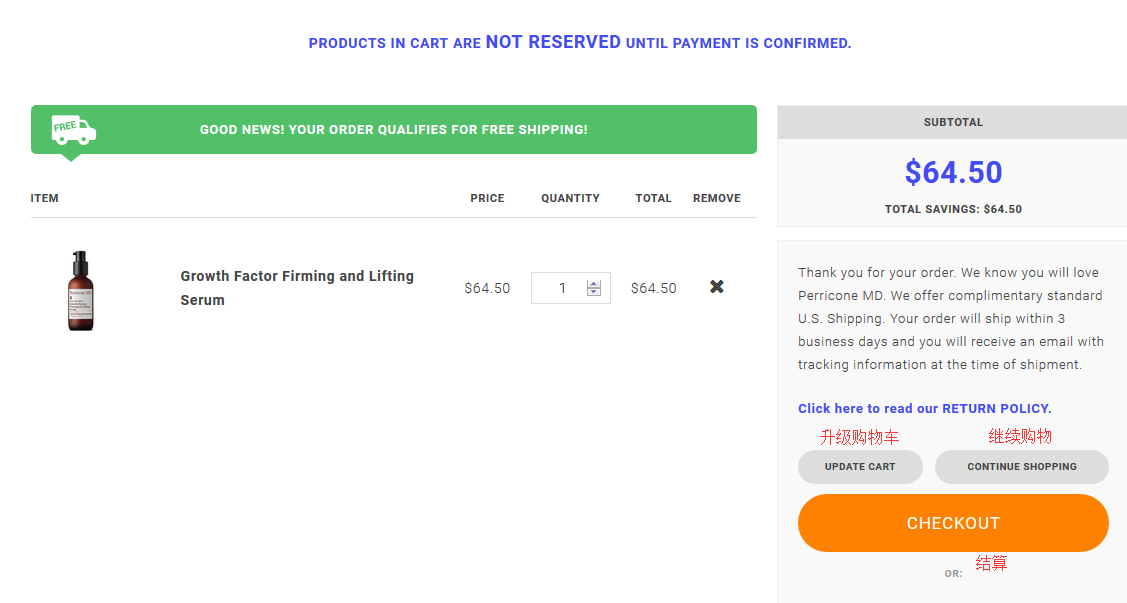1127x603 pixels.
Task: Open the serum bottle product thumbnail
Action: coord(81,290)
